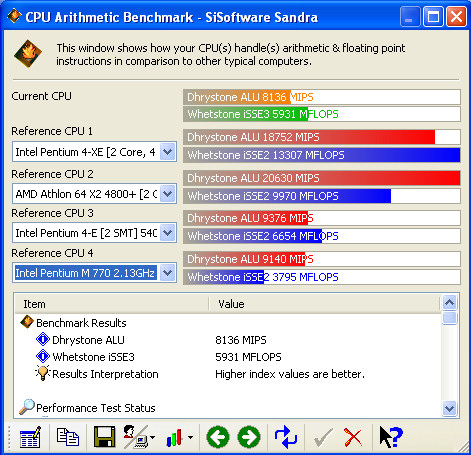Save results using the floppy disk icon
This screenshot has height=455, width=471.
(104, 437)
